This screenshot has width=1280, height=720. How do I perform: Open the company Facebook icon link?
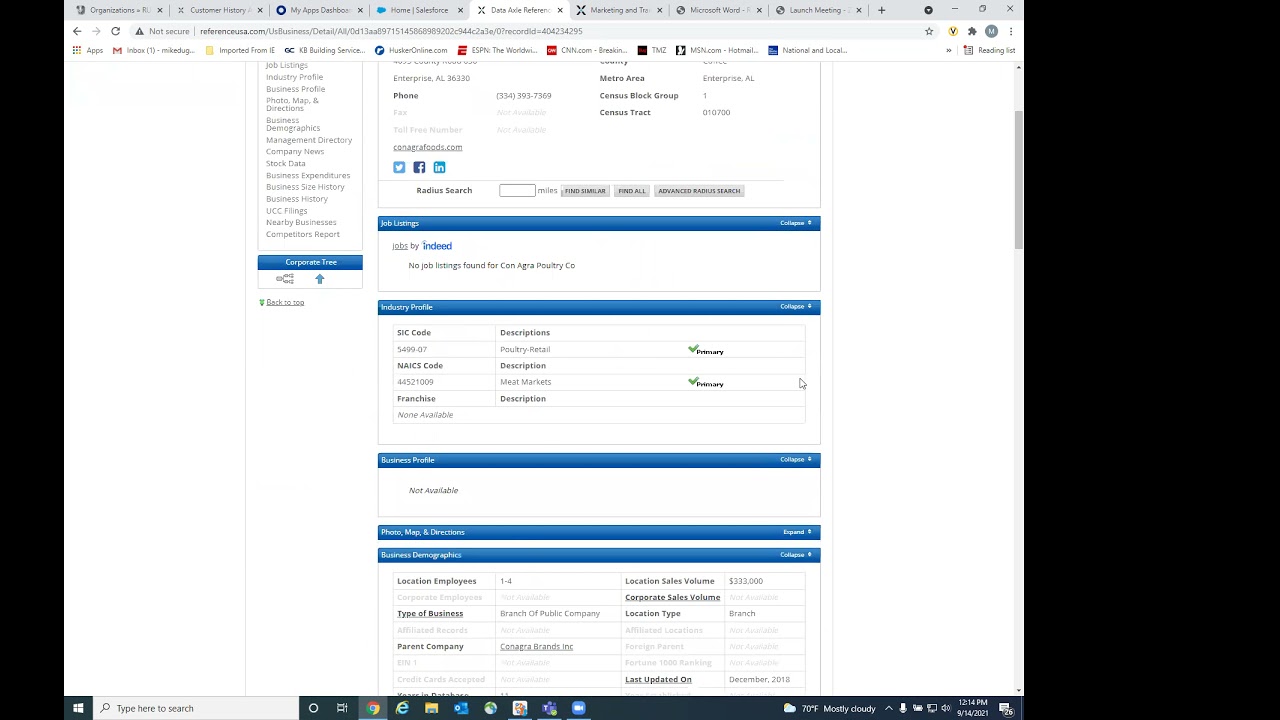pos(419,167)
